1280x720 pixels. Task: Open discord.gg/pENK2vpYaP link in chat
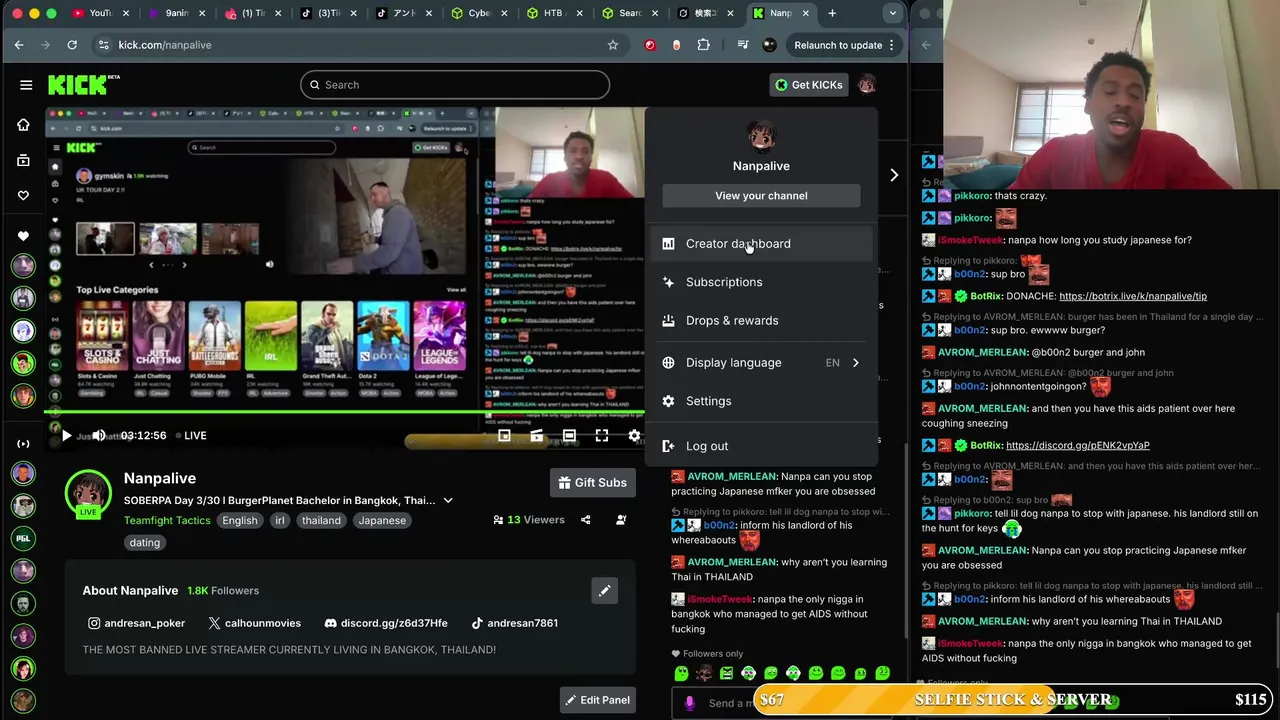point(1078,445)
